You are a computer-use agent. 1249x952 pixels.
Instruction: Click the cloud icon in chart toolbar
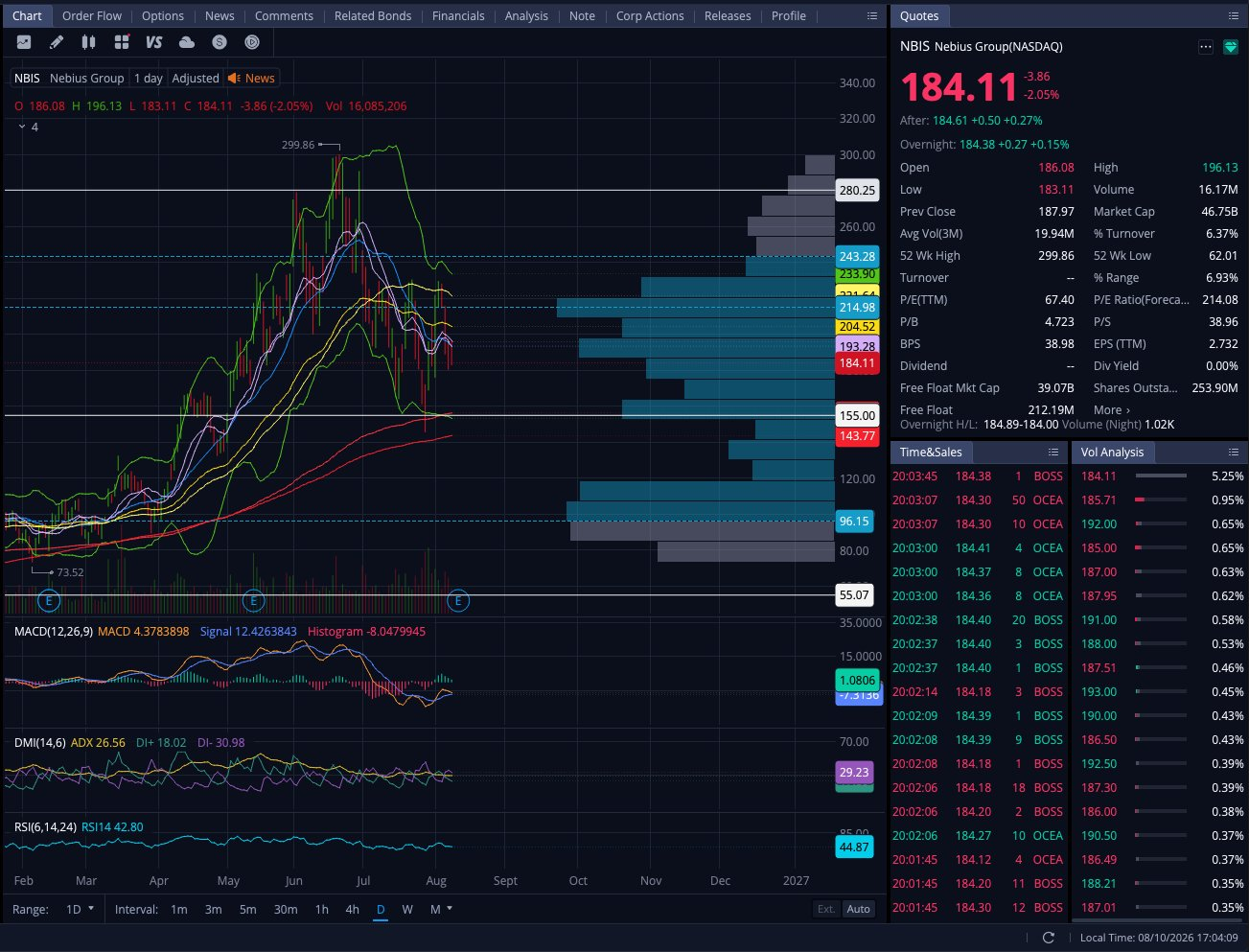coord(187,42)
